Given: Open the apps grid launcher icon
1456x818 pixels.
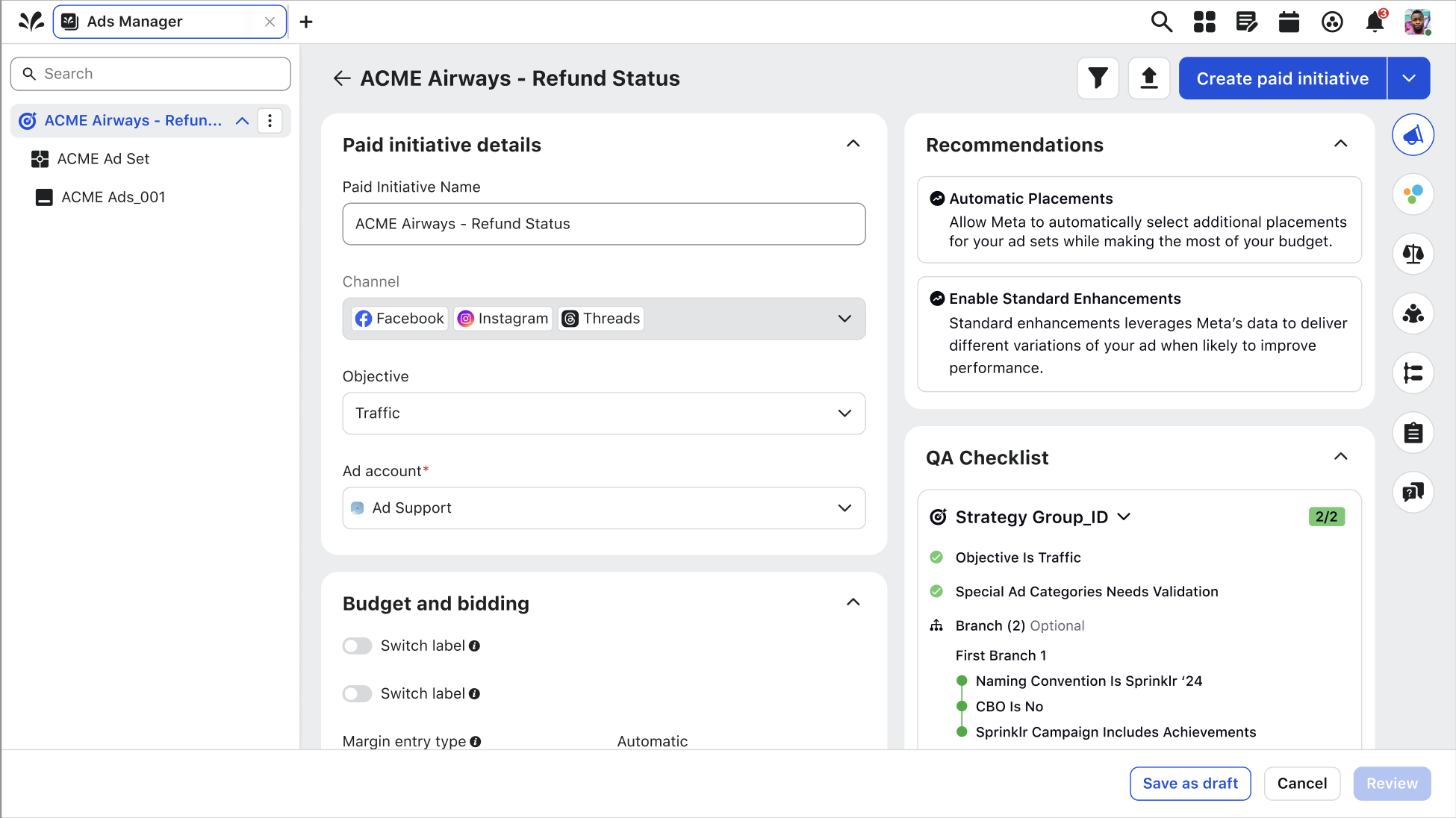Looking at the screenshot, I should point(1204,22).
